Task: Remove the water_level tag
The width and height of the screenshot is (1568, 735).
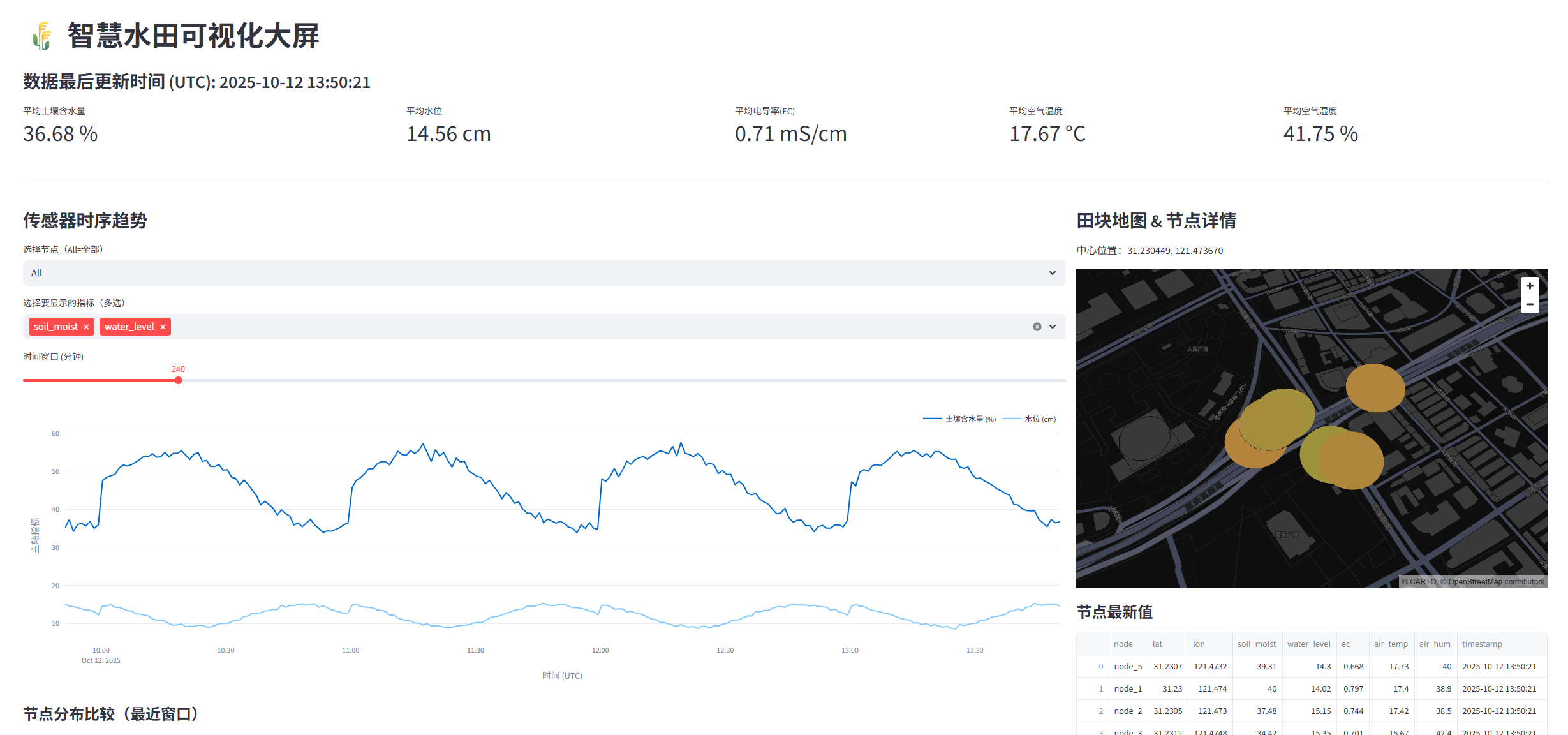Action: 163,327
